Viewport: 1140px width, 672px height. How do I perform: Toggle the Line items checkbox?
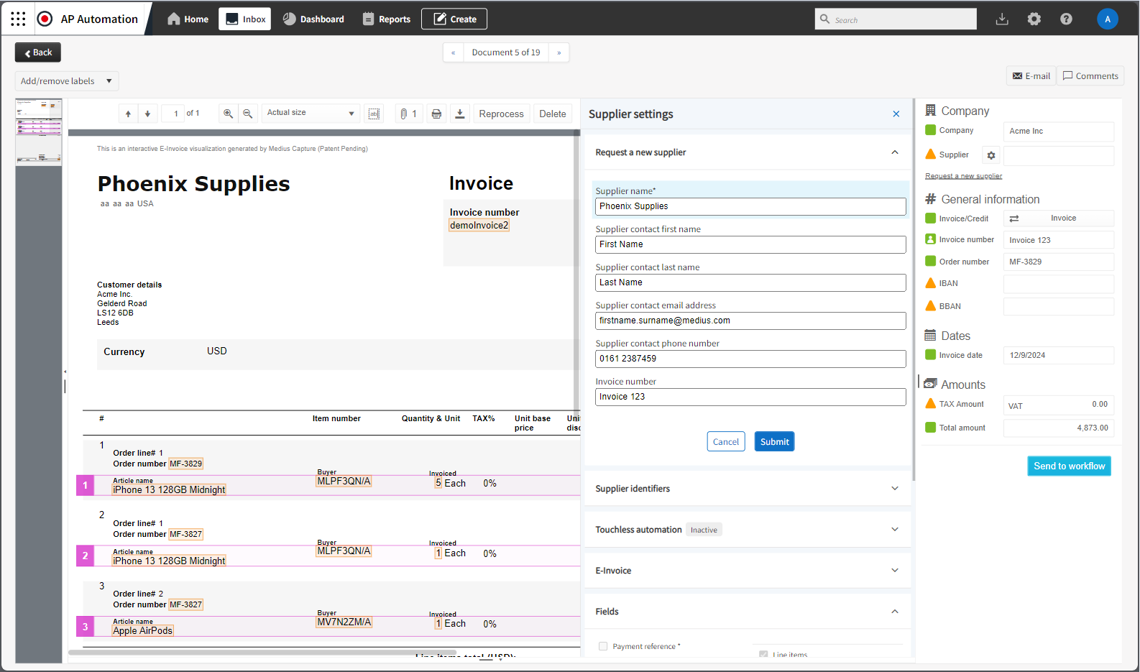(x=764, y=655)
